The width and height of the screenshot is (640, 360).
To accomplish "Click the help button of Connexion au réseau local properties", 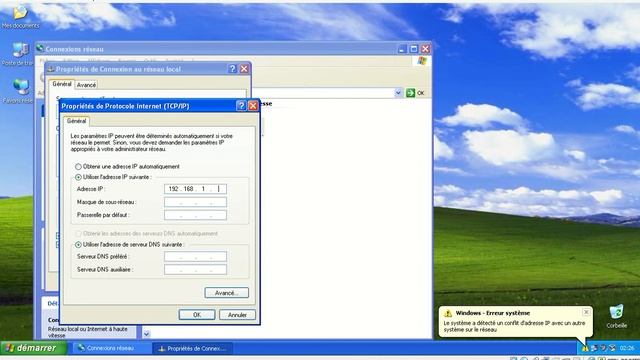I will coord(232,69).
